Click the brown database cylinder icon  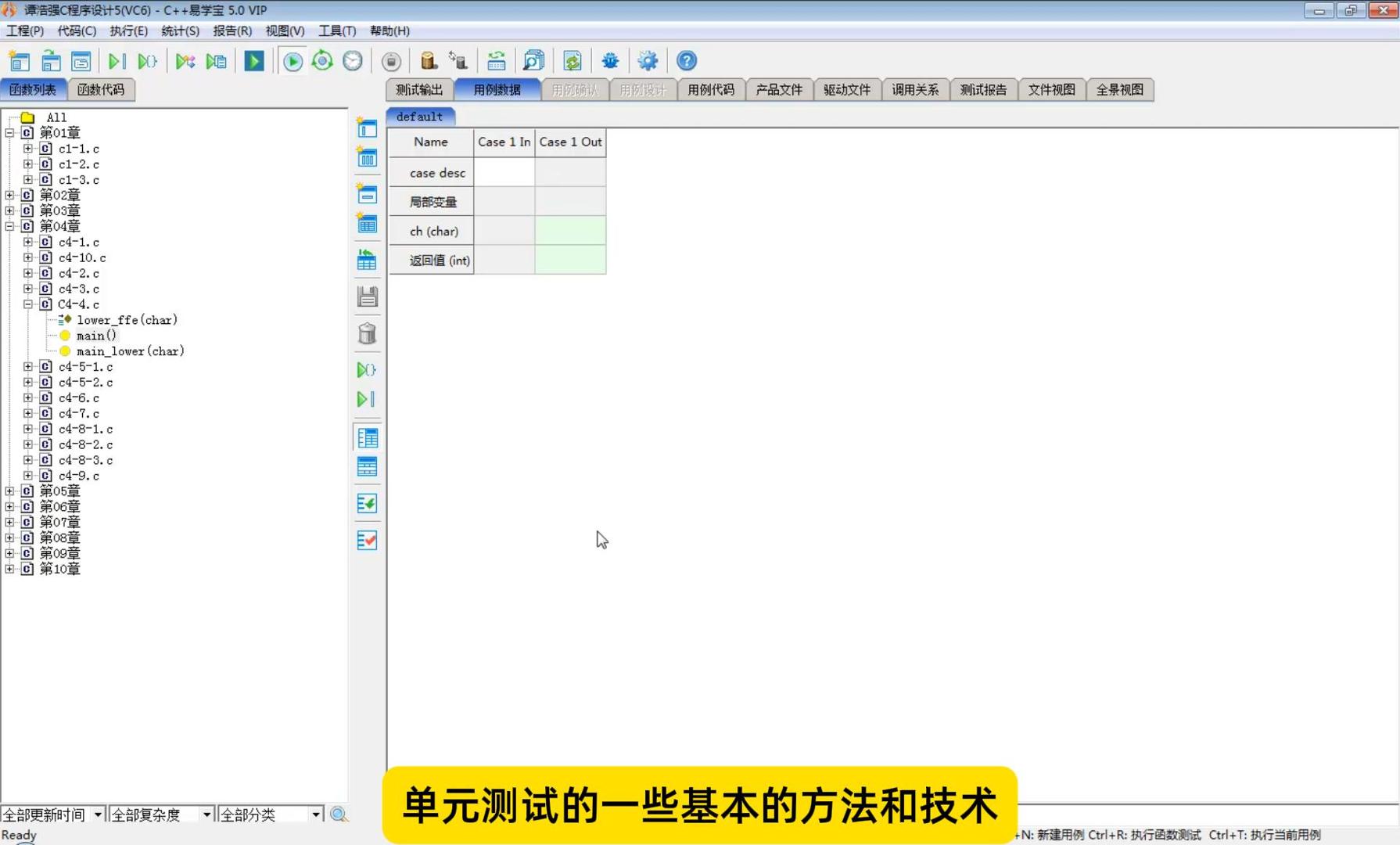click(x=428, y=61)
